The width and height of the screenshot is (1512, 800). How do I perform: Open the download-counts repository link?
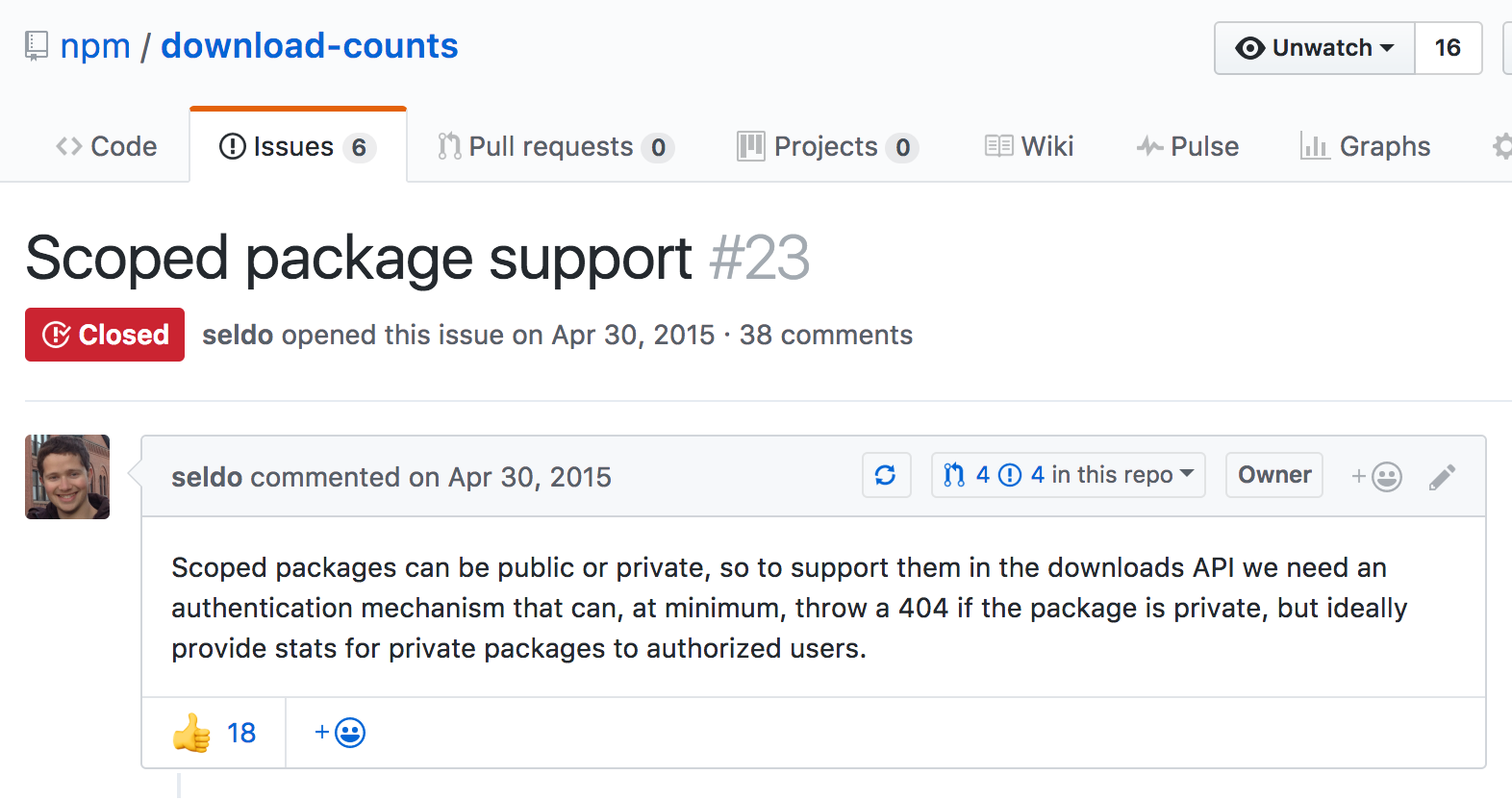tap(310, 46)
